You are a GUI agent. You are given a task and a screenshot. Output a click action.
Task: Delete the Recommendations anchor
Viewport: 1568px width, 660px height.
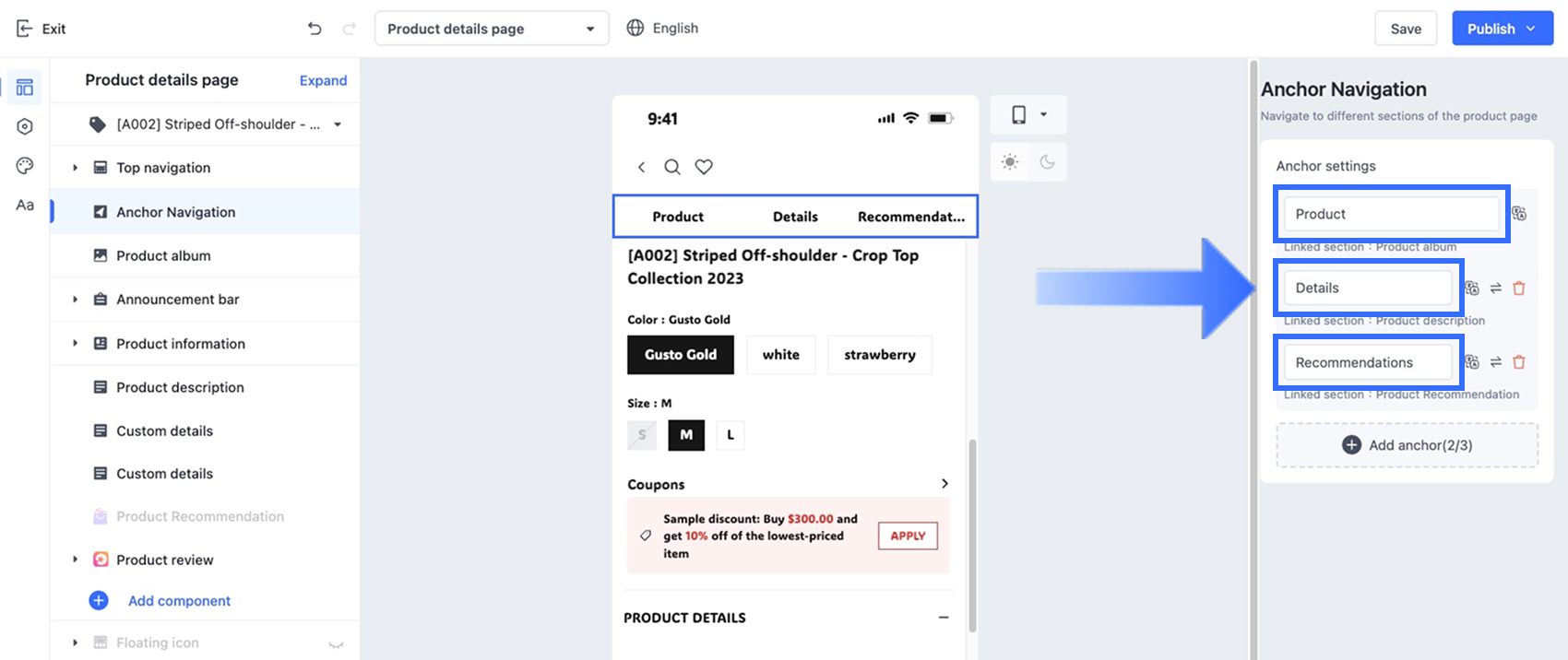click(1519, 362)
